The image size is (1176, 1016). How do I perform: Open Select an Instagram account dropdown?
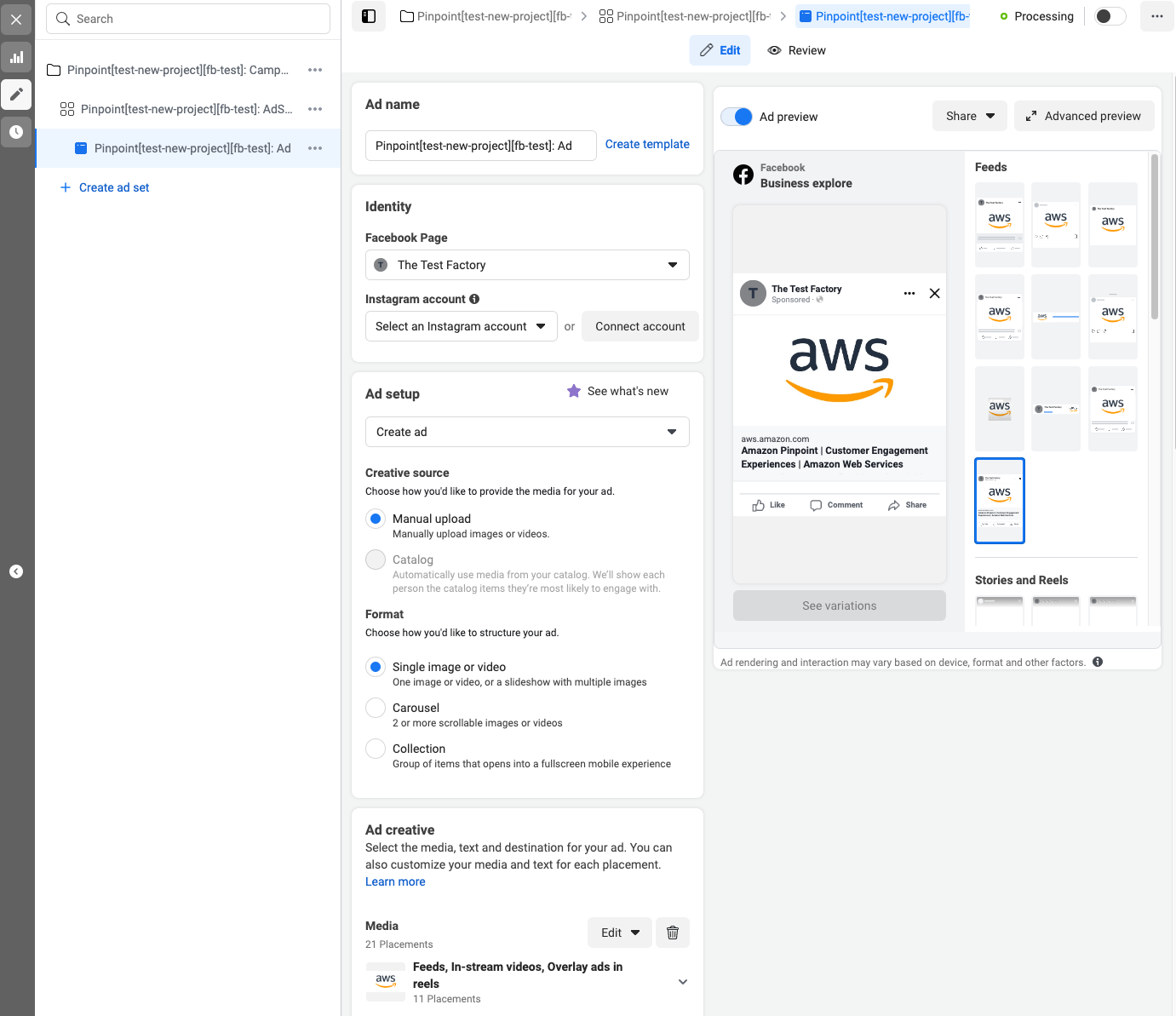click(x=462, y=326)
